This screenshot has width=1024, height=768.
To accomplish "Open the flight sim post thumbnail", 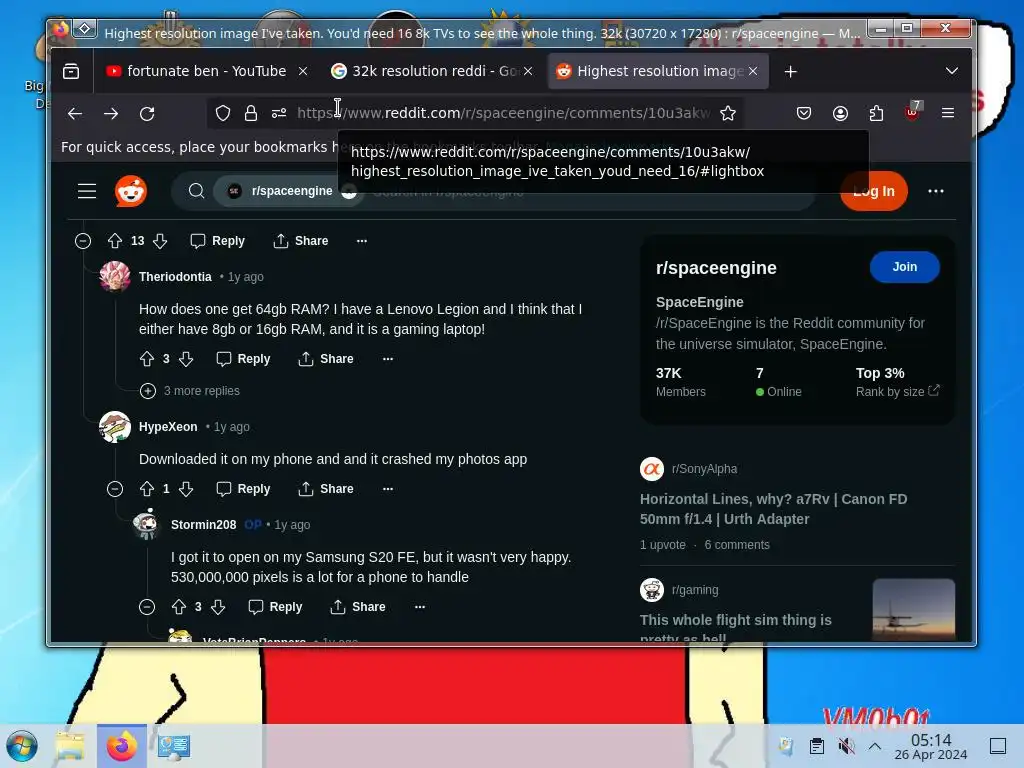I will tap(914, 609).
